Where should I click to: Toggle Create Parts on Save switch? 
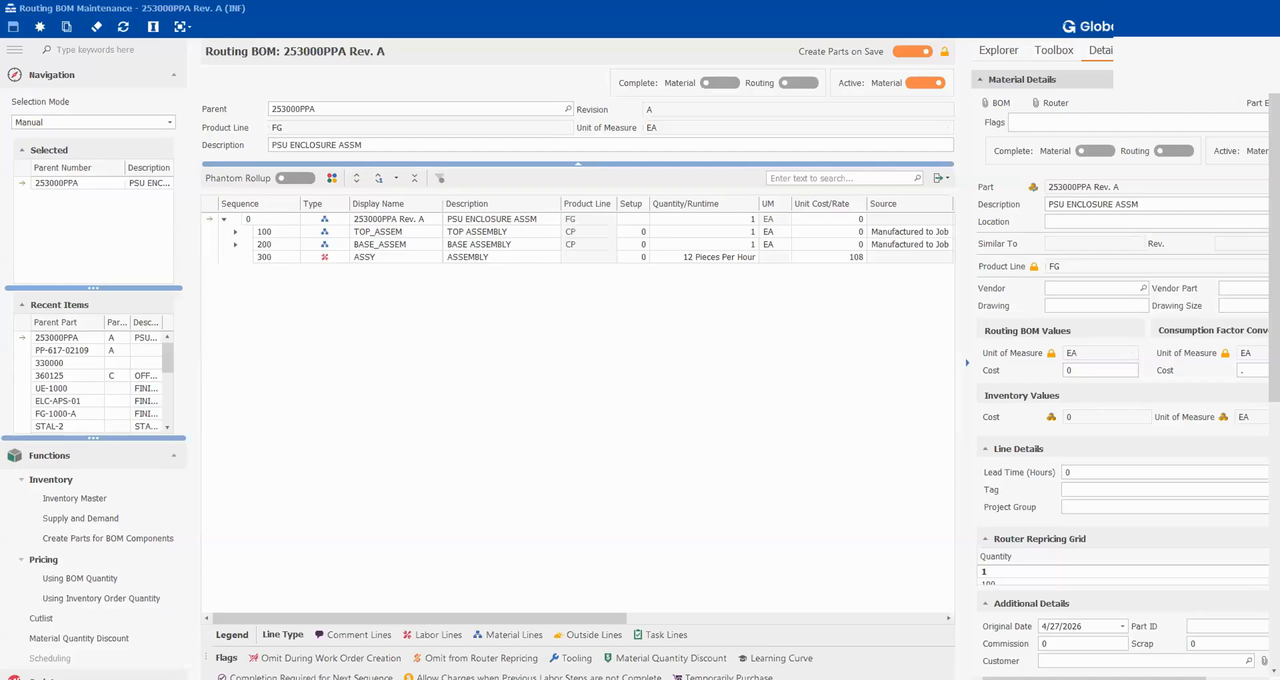[912, 52]
